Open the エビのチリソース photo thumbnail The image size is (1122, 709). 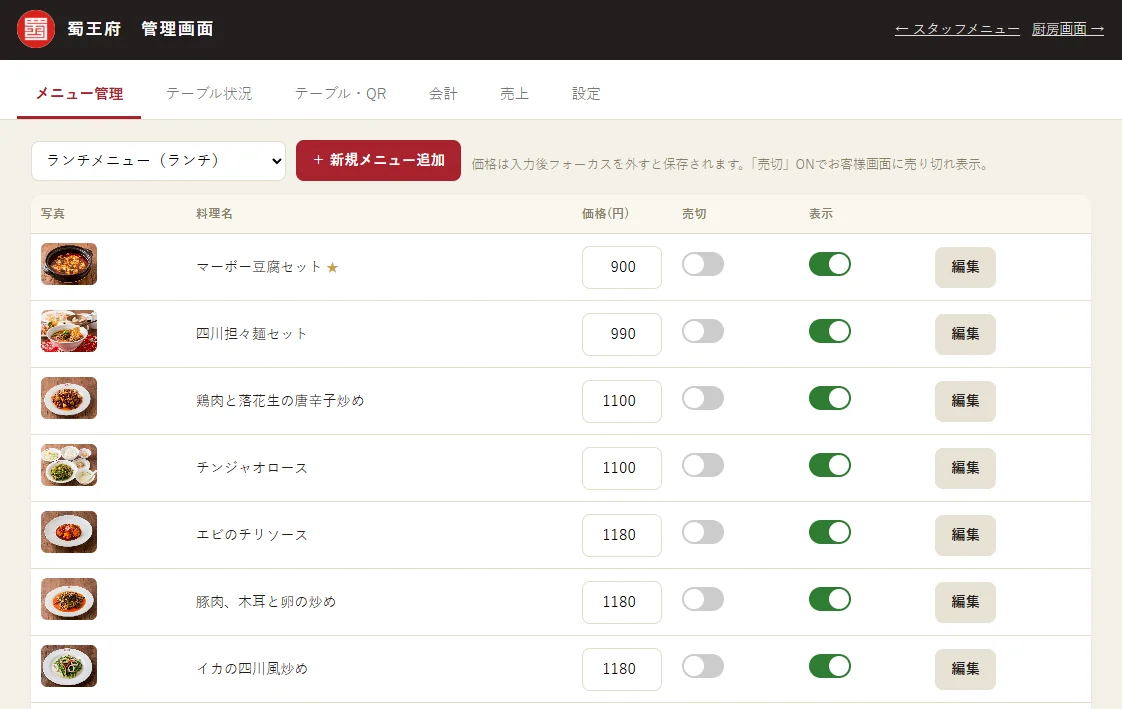click(x=69, y=532)
